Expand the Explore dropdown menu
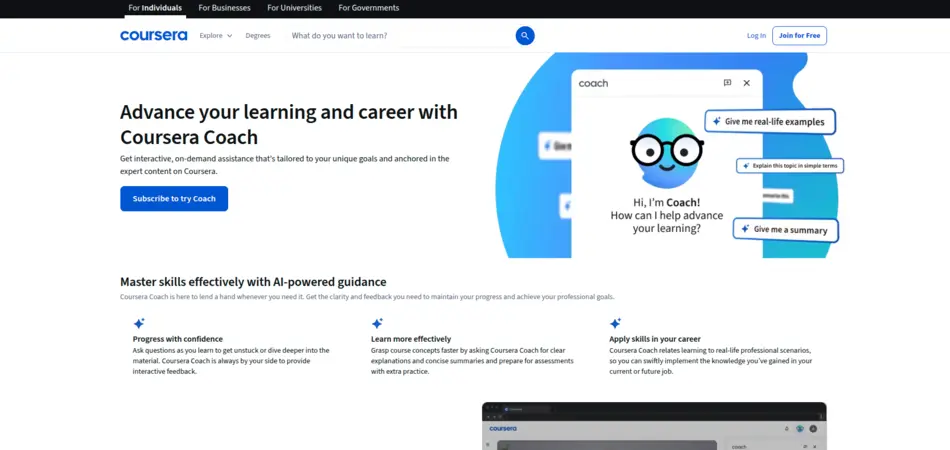The image size is (950, 450). click(216, 36)
